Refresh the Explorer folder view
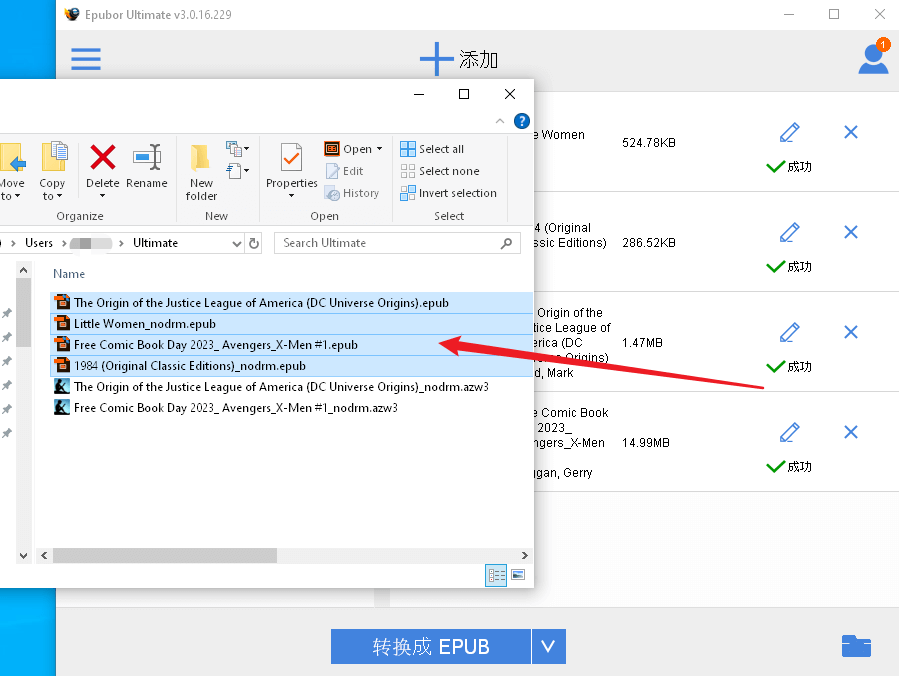Viewport: 899px width, 676px height. pyautogui.click(x=253, y=244)
